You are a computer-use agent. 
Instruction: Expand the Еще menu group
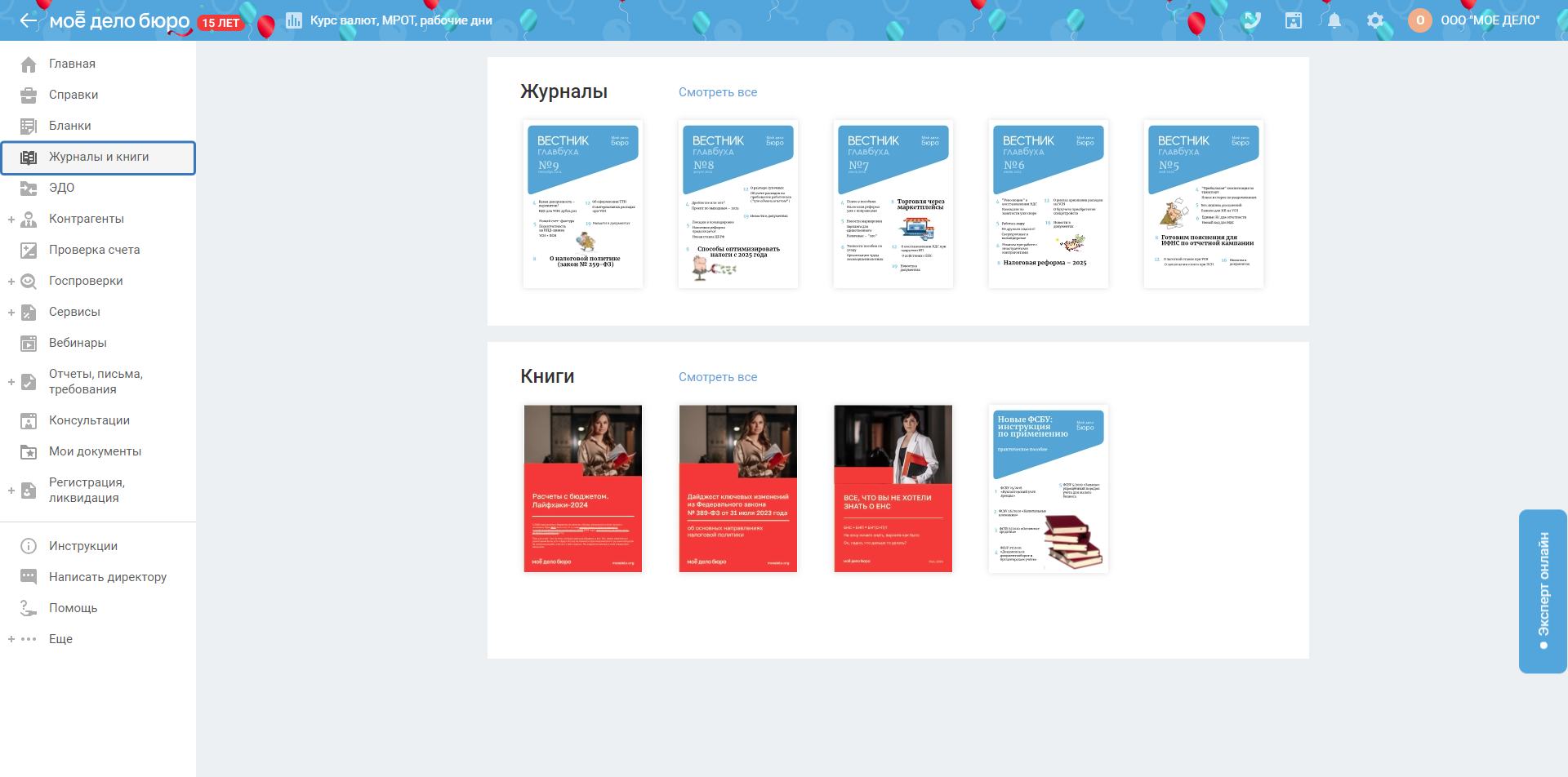(11, 639)
